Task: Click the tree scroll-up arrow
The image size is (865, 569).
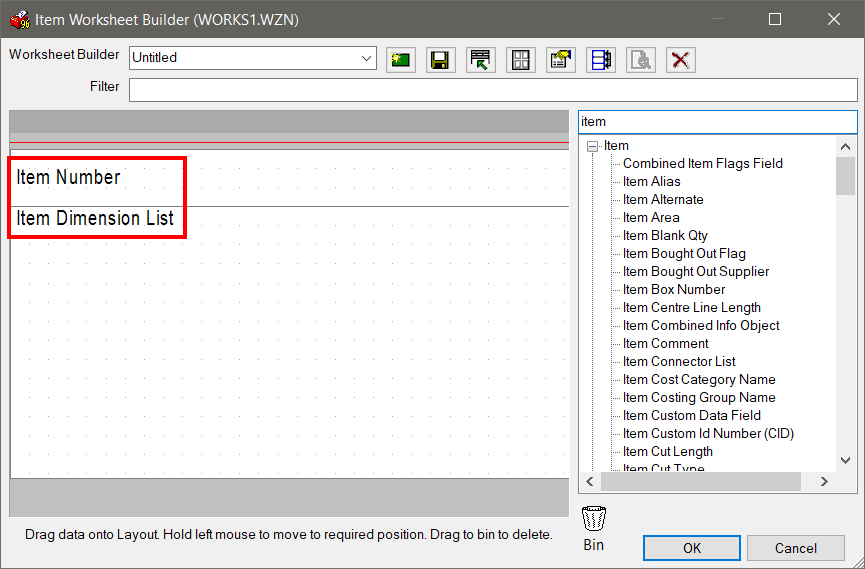Action: pyautogui.click(x=845, y=147)
